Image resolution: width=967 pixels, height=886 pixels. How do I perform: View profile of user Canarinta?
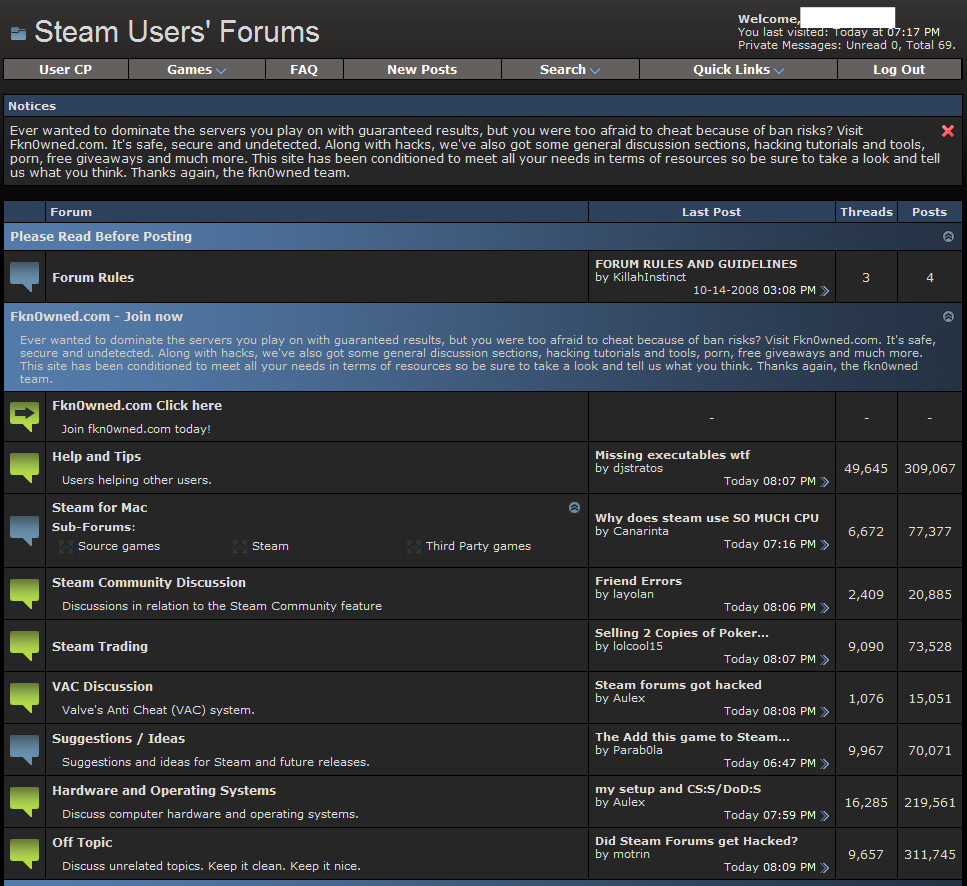click(x=640, y=531)
